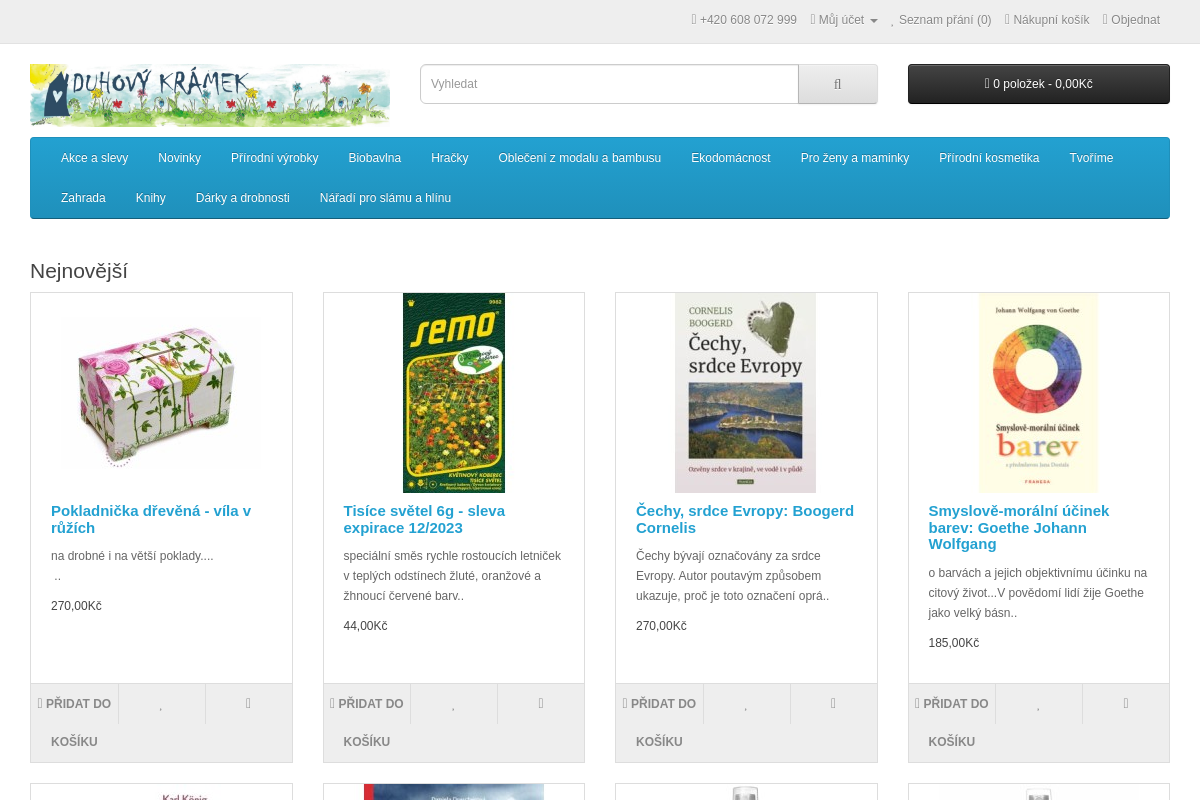Viewport: 1200px width, 800px height.
Task: Add Čechy, srdce Evropy to cart
Action: click(659, 722)
